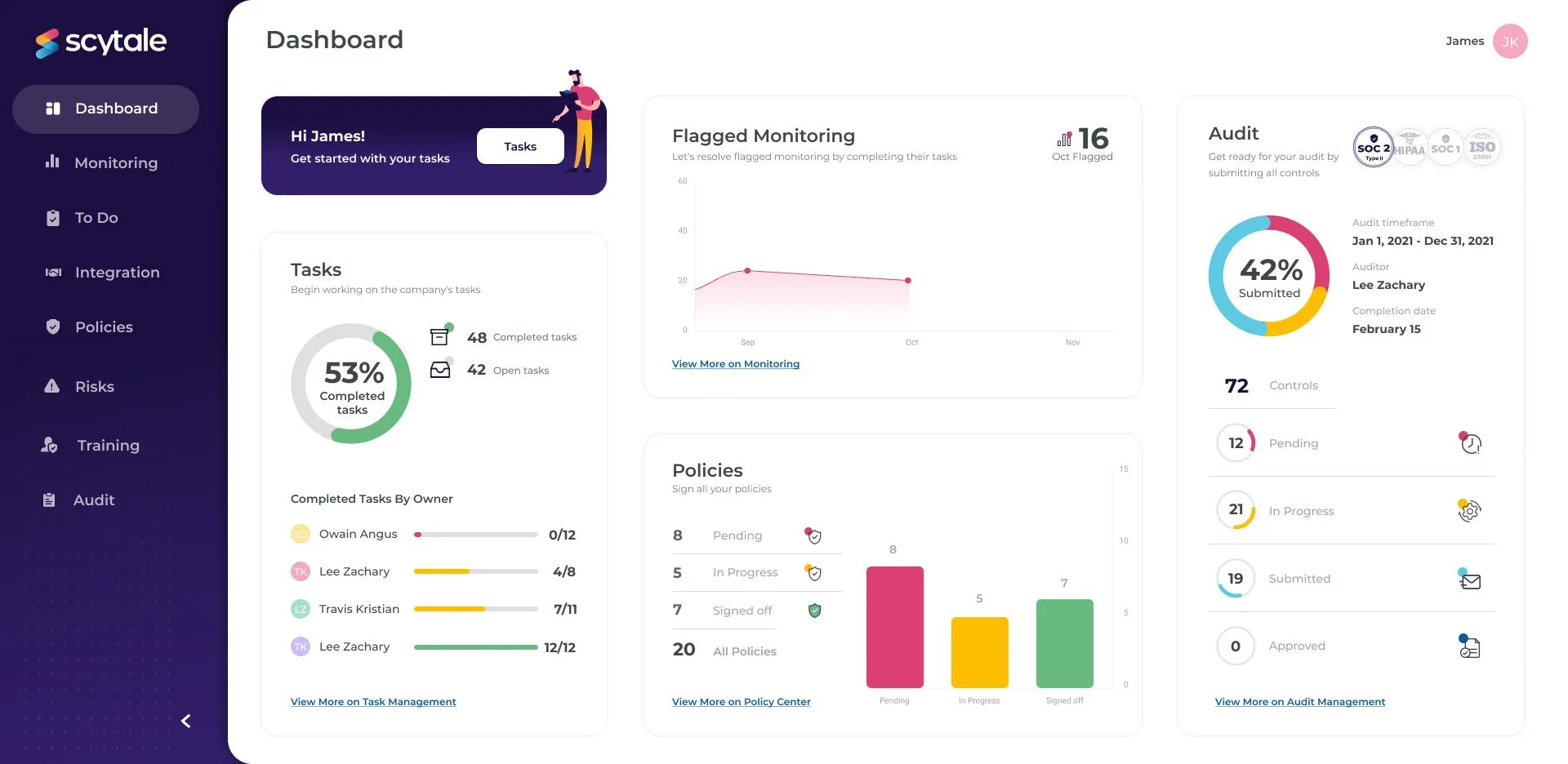Open View More on Policy Center link

(x=741, y=702)
